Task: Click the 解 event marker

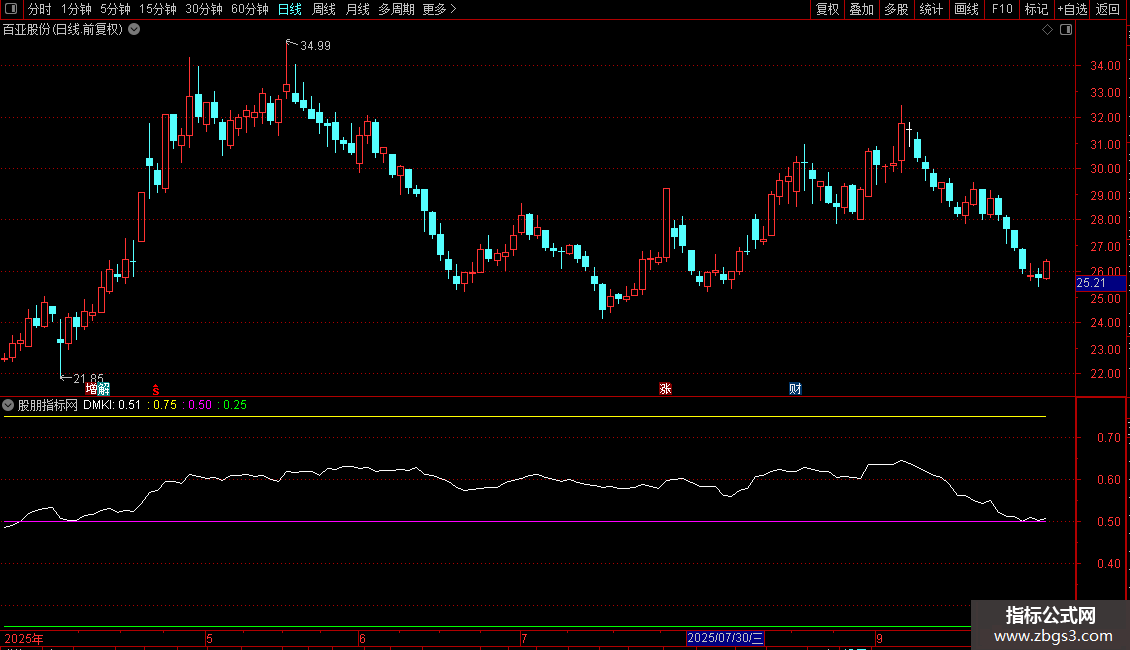Action: point(104,389)
